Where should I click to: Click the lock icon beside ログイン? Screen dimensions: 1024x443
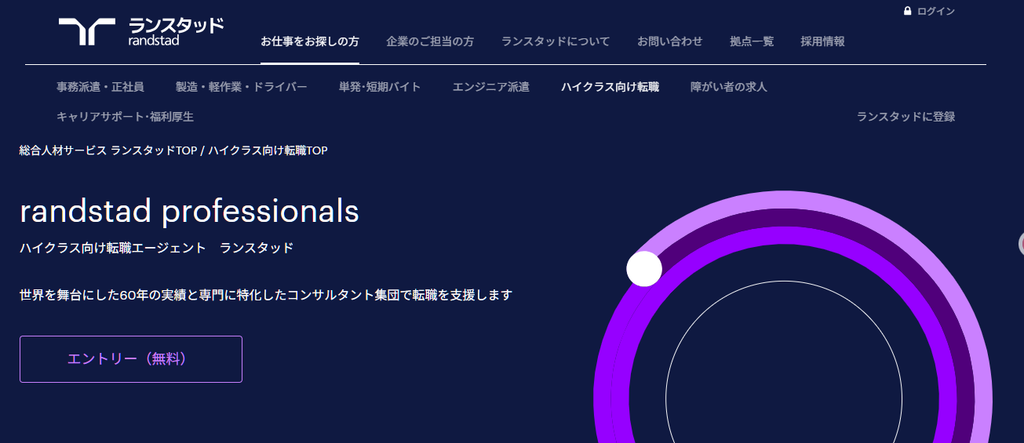coord(907,11)
